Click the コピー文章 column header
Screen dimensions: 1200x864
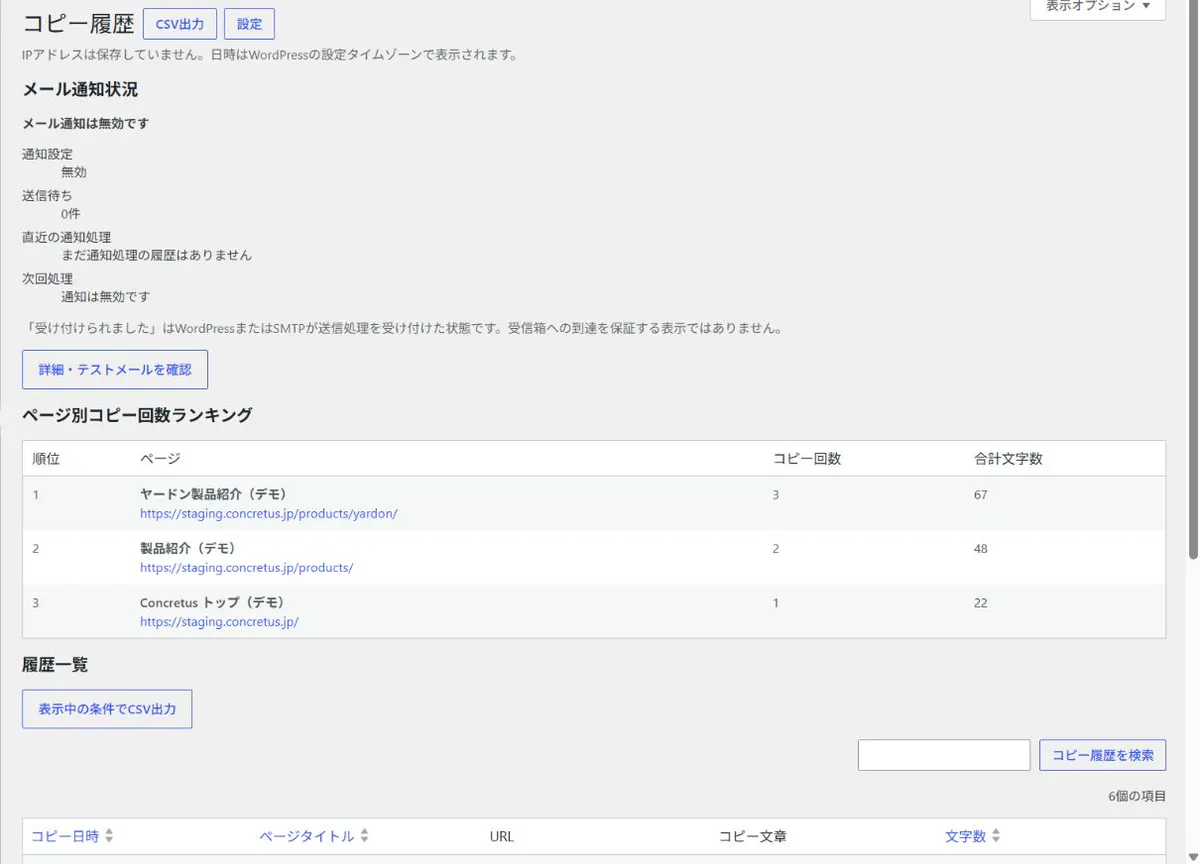click(x=752, y=836)
